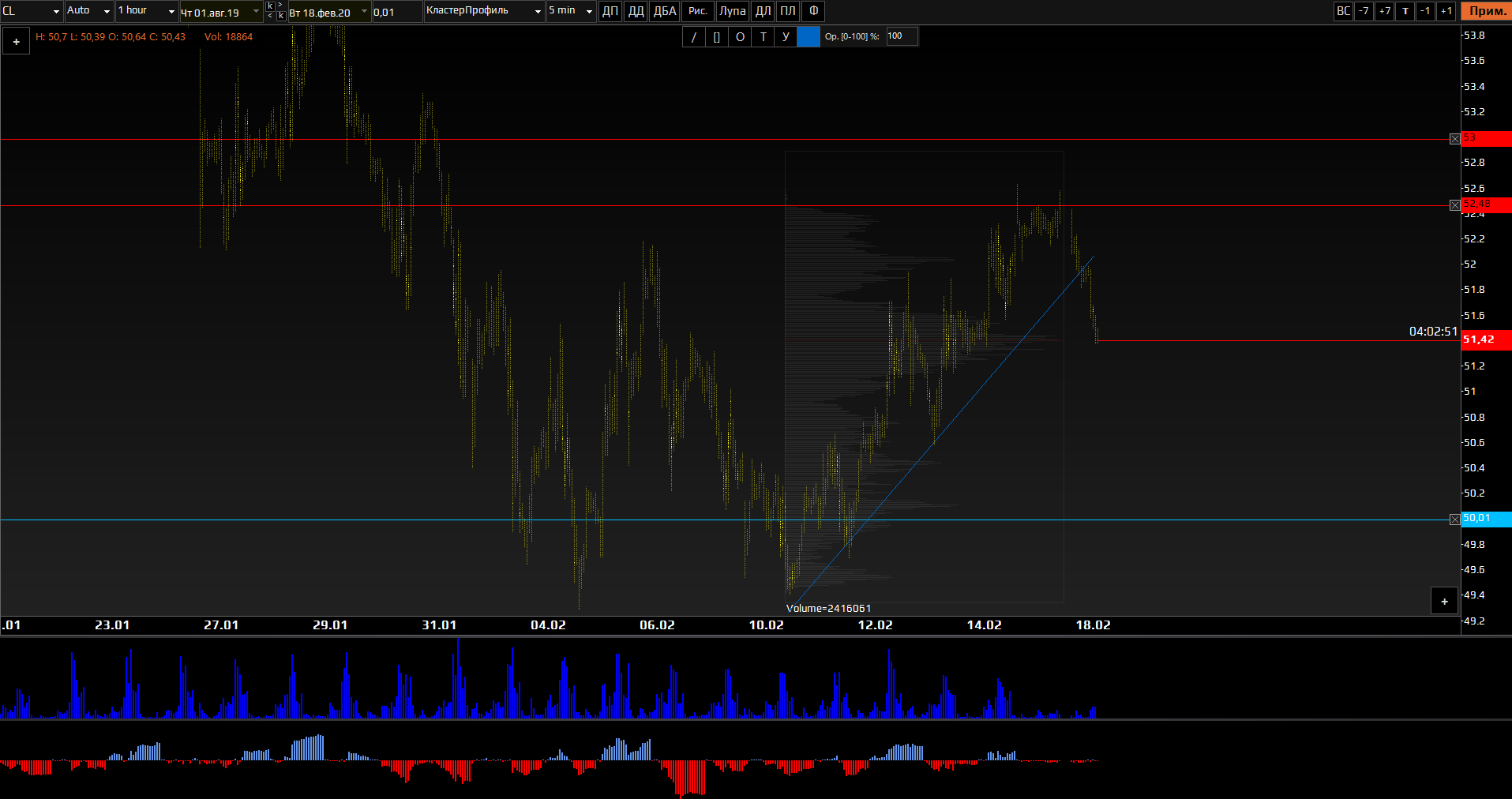The image size is (1512, 799).
Task: Select the text 'T' drawing tool
Action: click(763, 37)
